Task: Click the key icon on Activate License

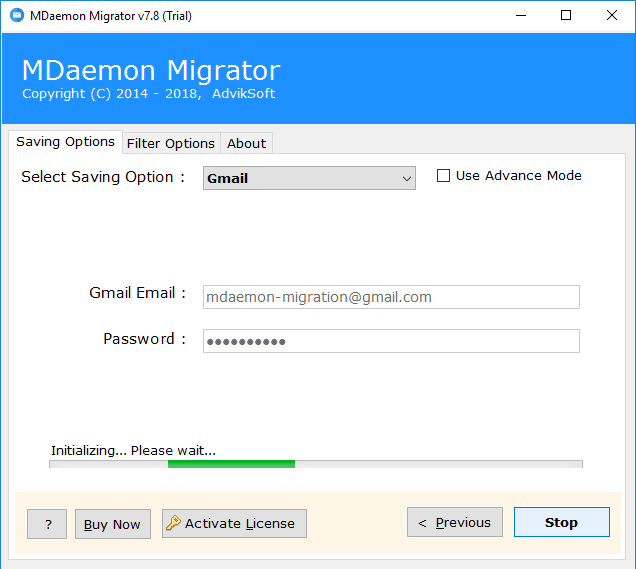Action: [173, 523]
